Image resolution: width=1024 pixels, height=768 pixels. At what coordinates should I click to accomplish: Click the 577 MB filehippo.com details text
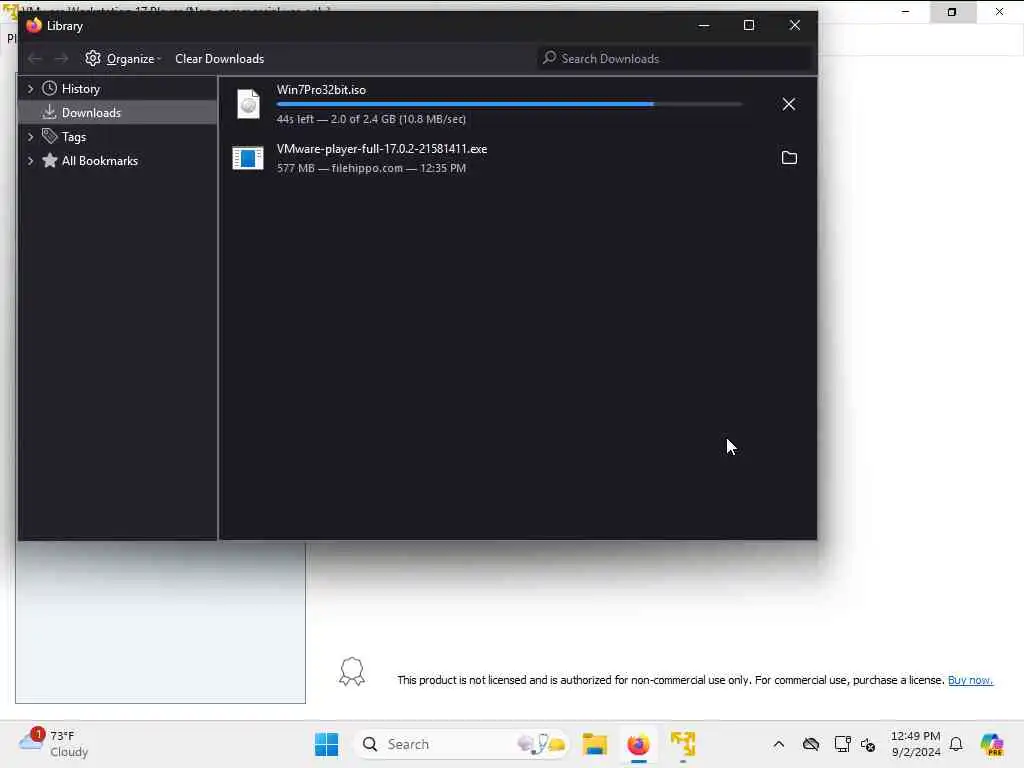point(371,168)
